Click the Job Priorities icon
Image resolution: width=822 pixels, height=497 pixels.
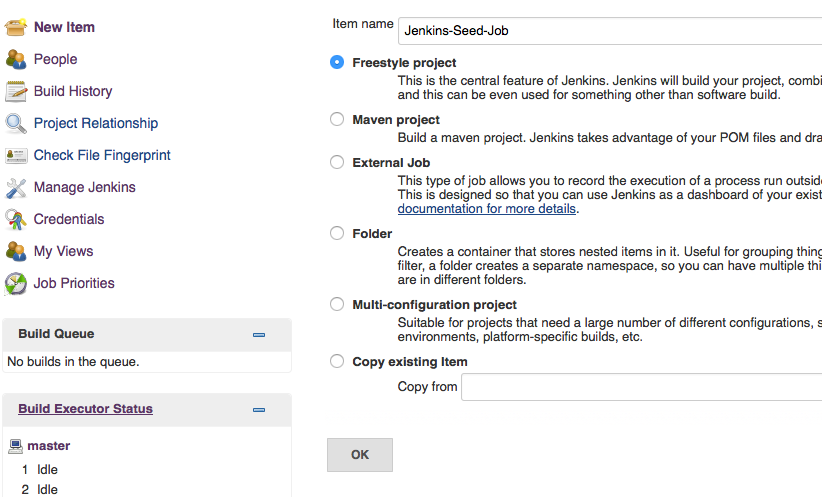16,283
